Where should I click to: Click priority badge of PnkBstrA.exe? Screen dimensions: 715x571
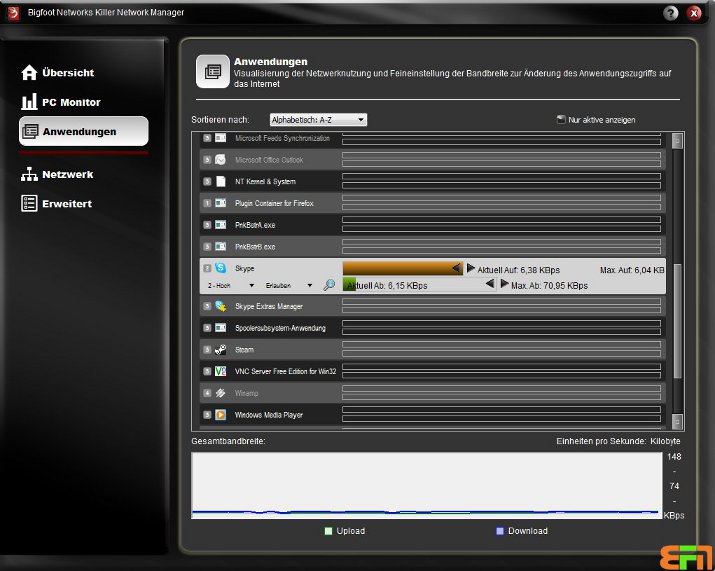(x=207, y=225)
